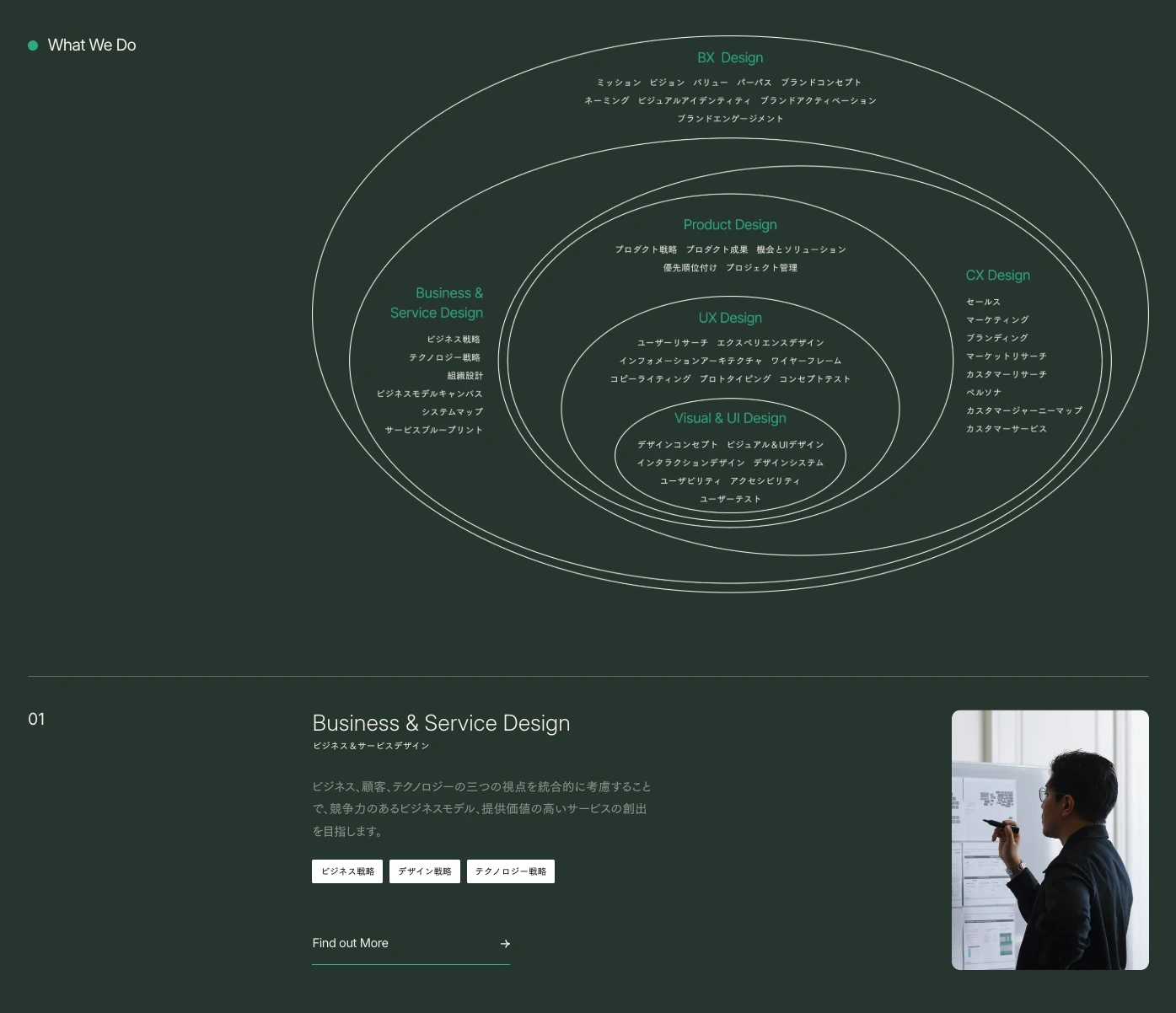Open the Find out More link
The image size is (1176, 1013).
point(351,943)
